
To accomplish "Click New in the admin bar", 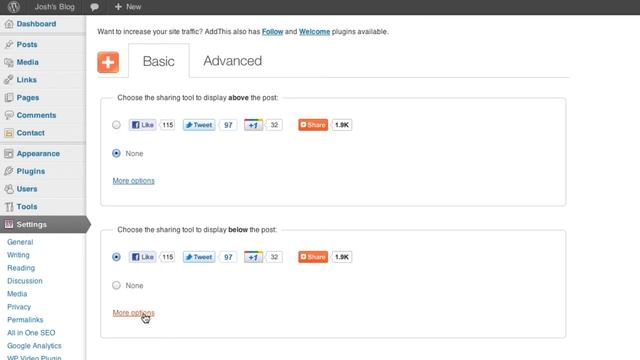I will pyautogui.click(x=133, y=7).
